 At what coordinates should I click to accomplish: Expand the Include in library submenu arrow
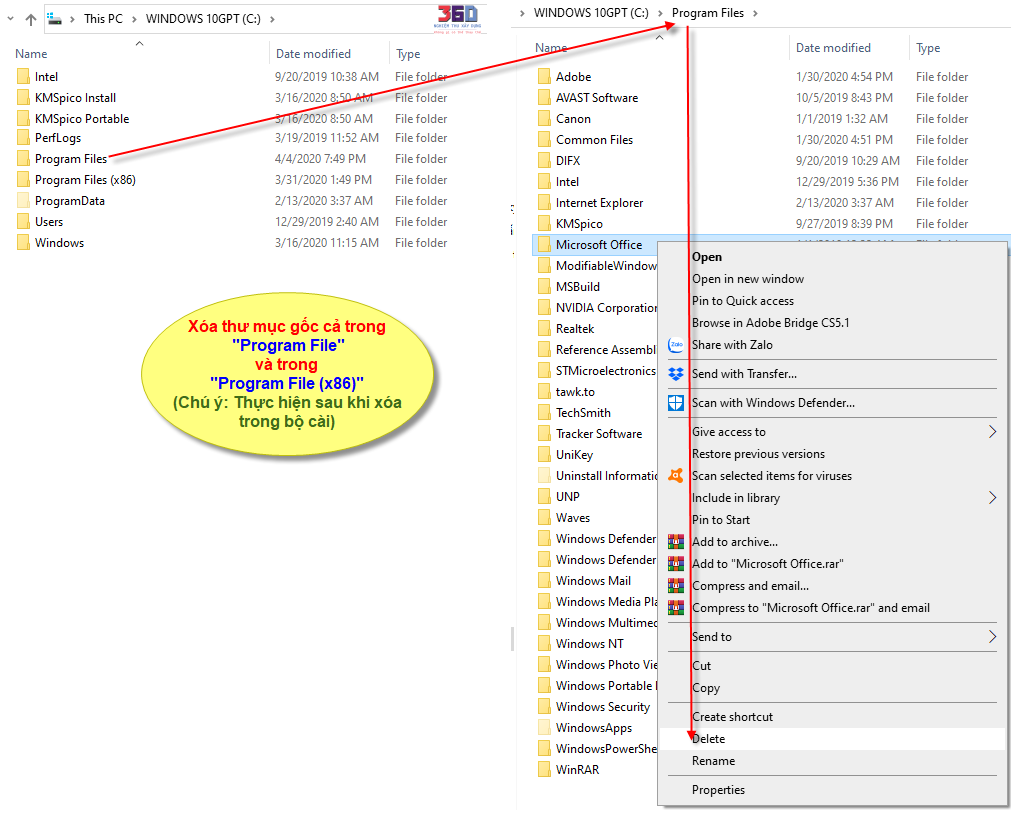pos(992,498)
